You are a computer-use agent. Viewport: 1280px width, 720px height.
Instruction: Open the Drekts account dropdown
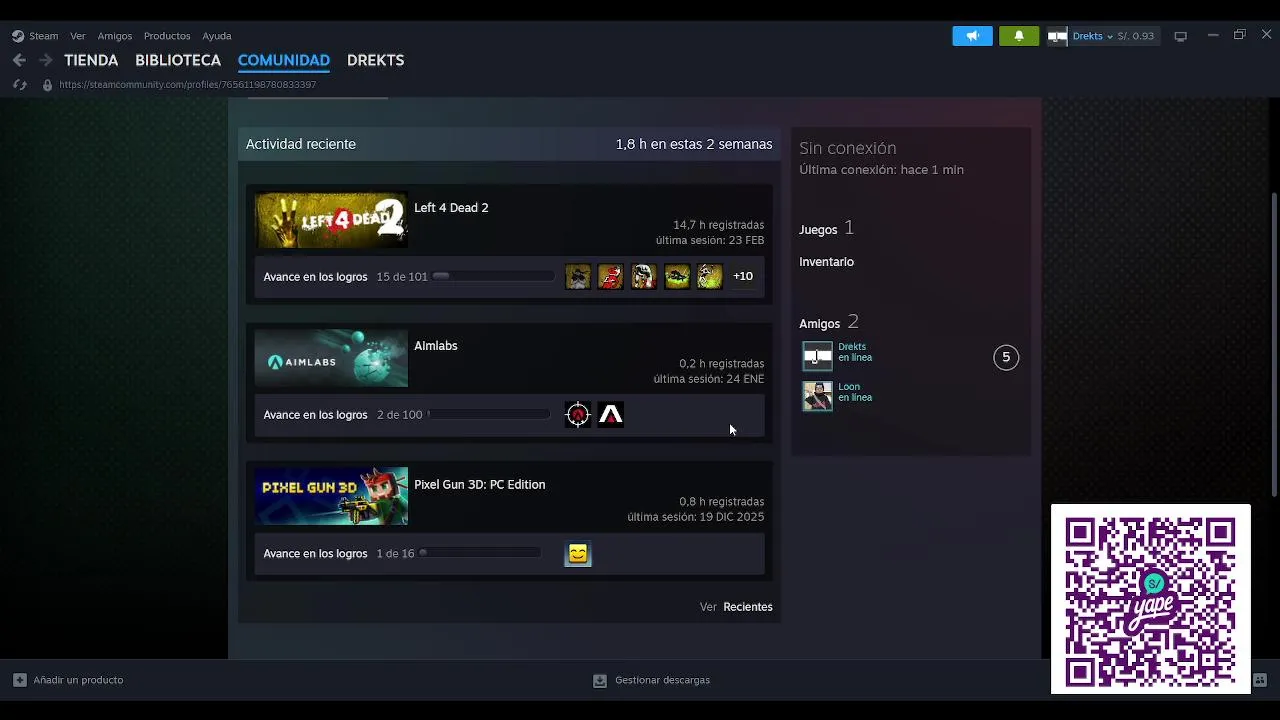pyautogui.click(x=1092, y=36)
